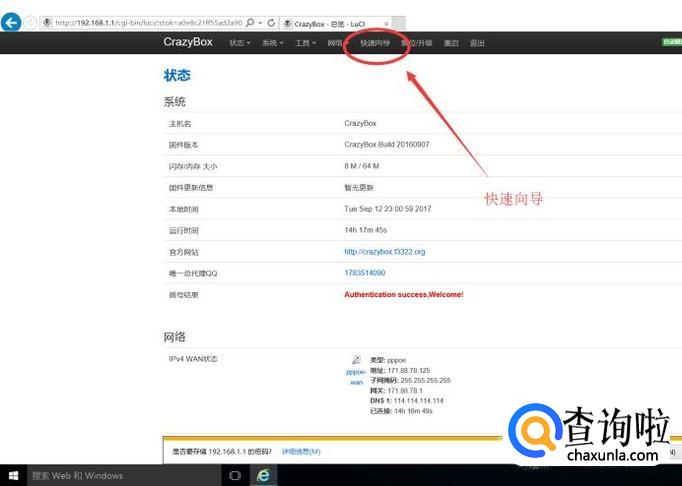Click the pppoe-wan interface icon
This screenshot has height=486, width=682.
pyautogui.click(x=355, y=360)
